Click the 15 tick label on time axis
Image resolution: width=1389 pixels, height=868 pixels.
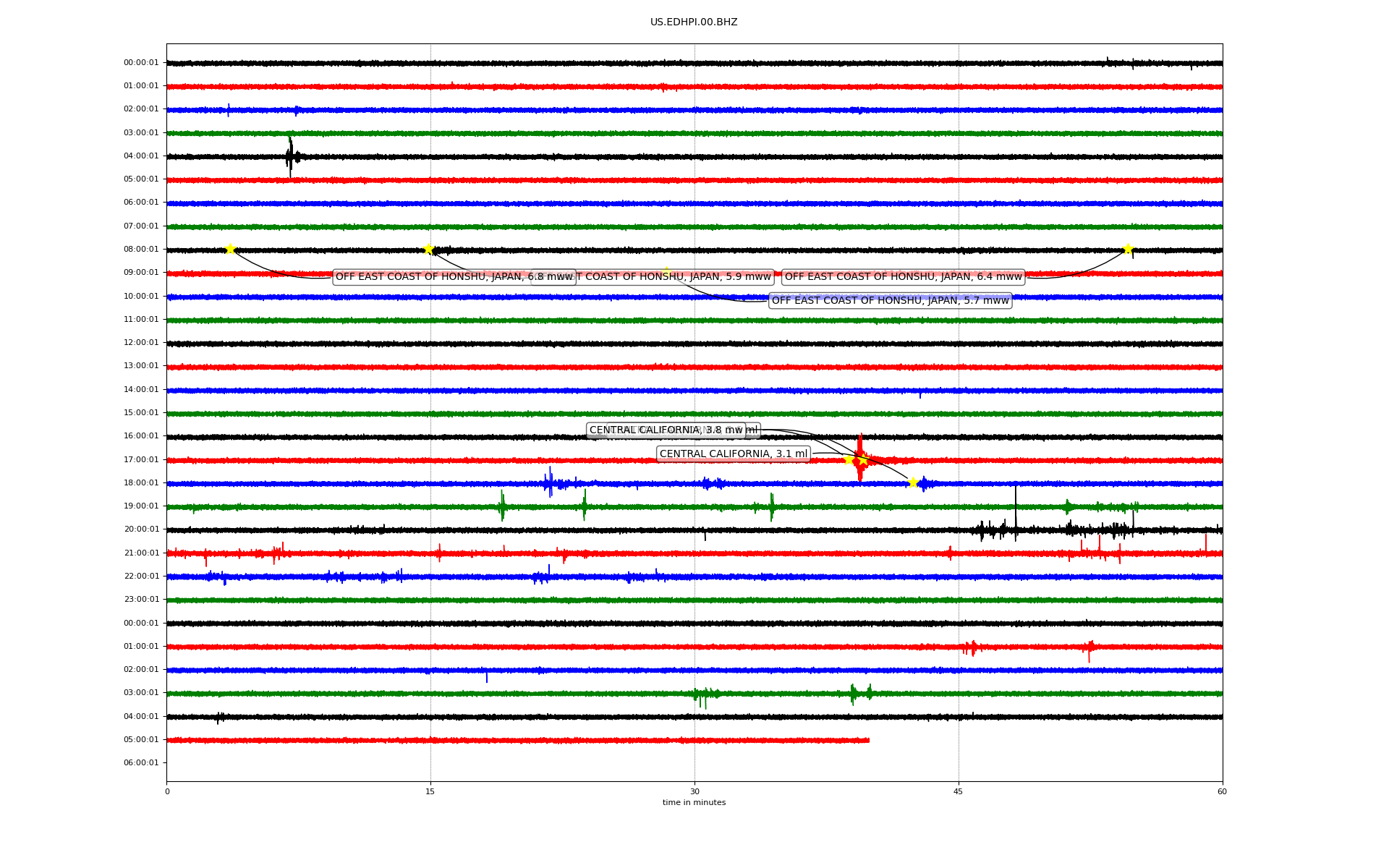430,791
